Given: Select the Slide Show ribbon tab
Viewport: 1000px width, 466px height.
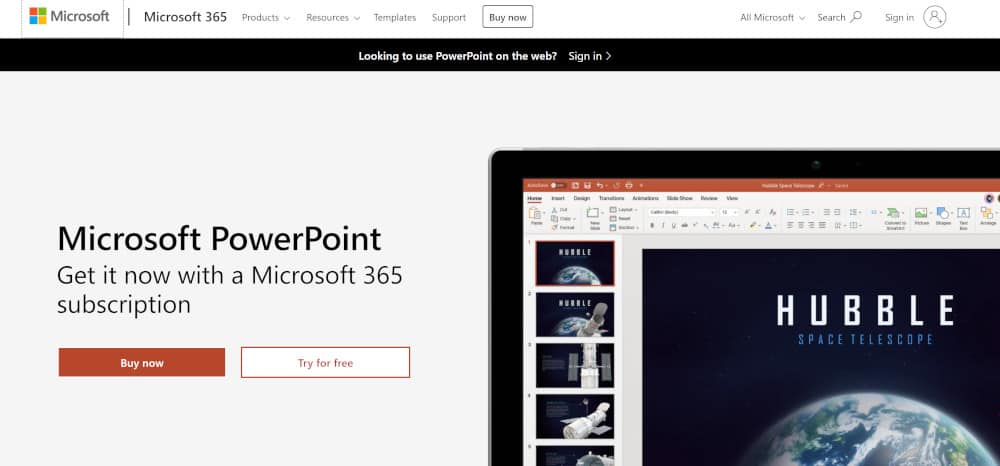Looking at the screenshot, I should point(680,198).
